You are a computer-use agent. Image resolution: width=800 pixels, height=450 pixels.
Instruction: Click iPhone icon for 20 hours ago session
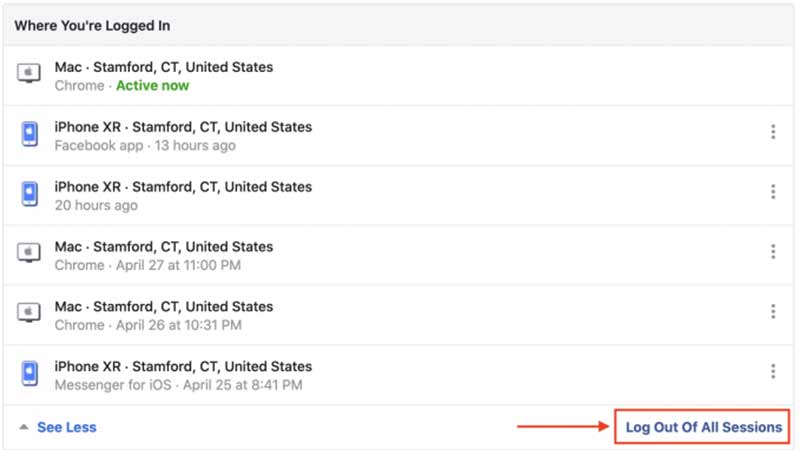point(30,194)
